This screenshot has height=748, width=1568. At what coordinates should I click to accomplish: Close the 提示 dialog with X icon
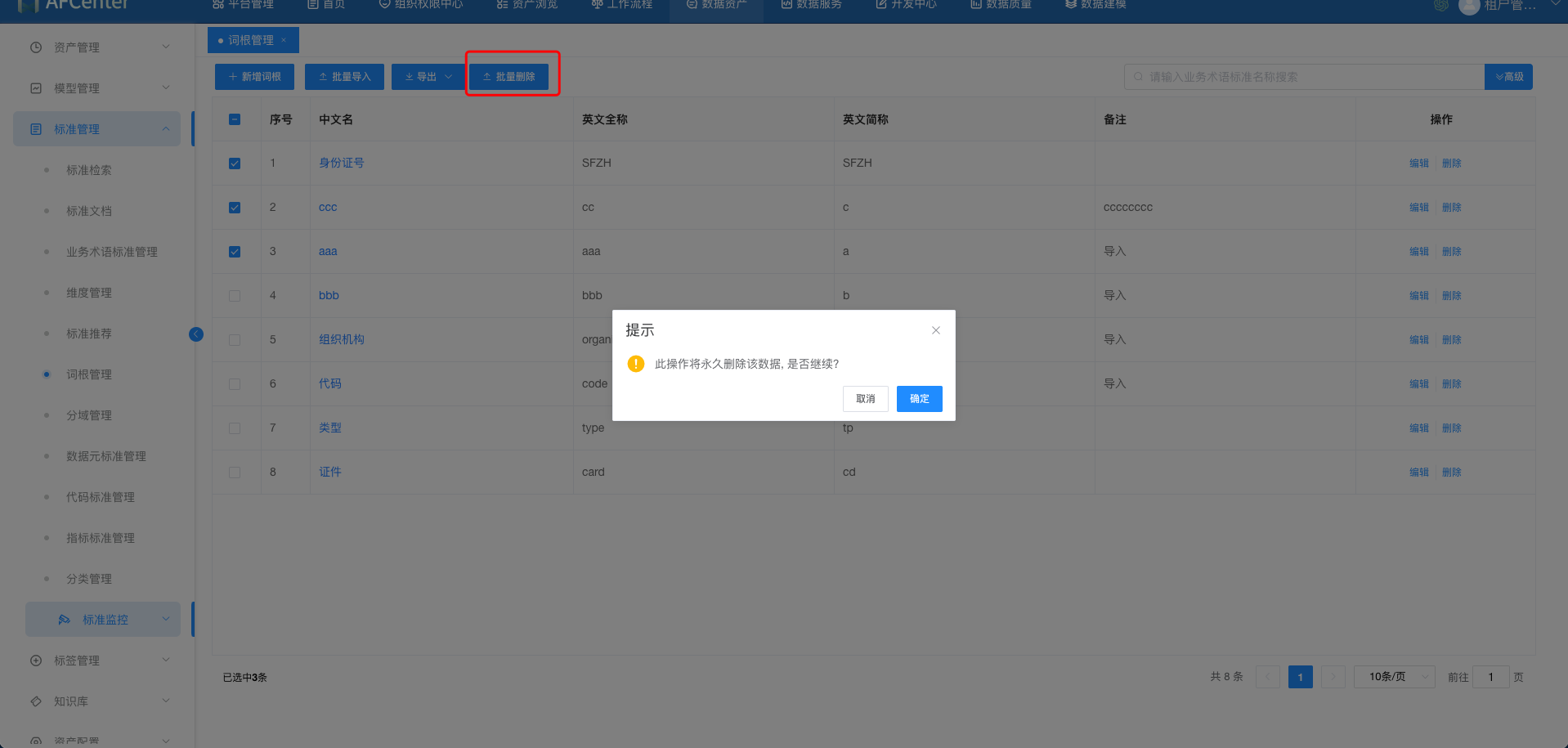pyautogui.click(x=935, y=330)
